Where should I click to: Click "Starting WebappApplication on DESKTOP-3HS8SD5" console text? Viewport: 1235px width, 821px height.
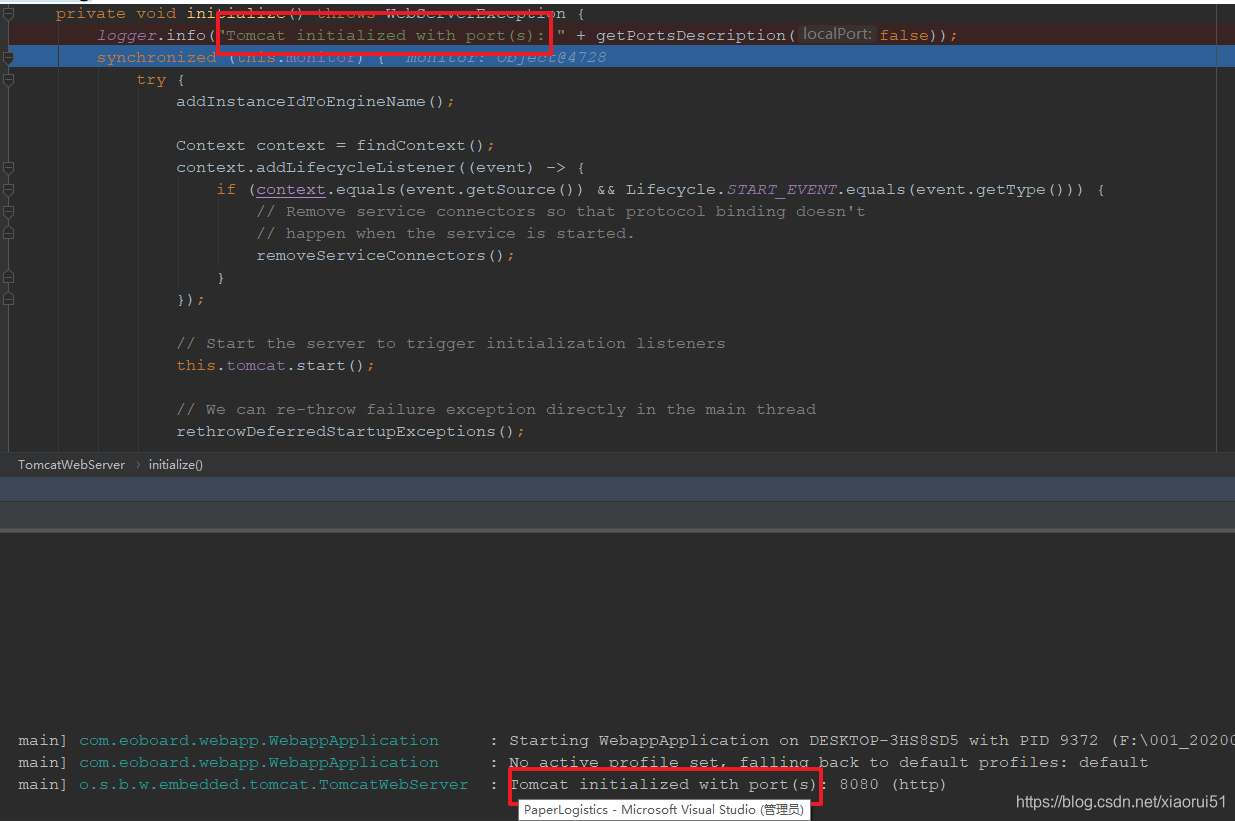[x=734, y=741]
